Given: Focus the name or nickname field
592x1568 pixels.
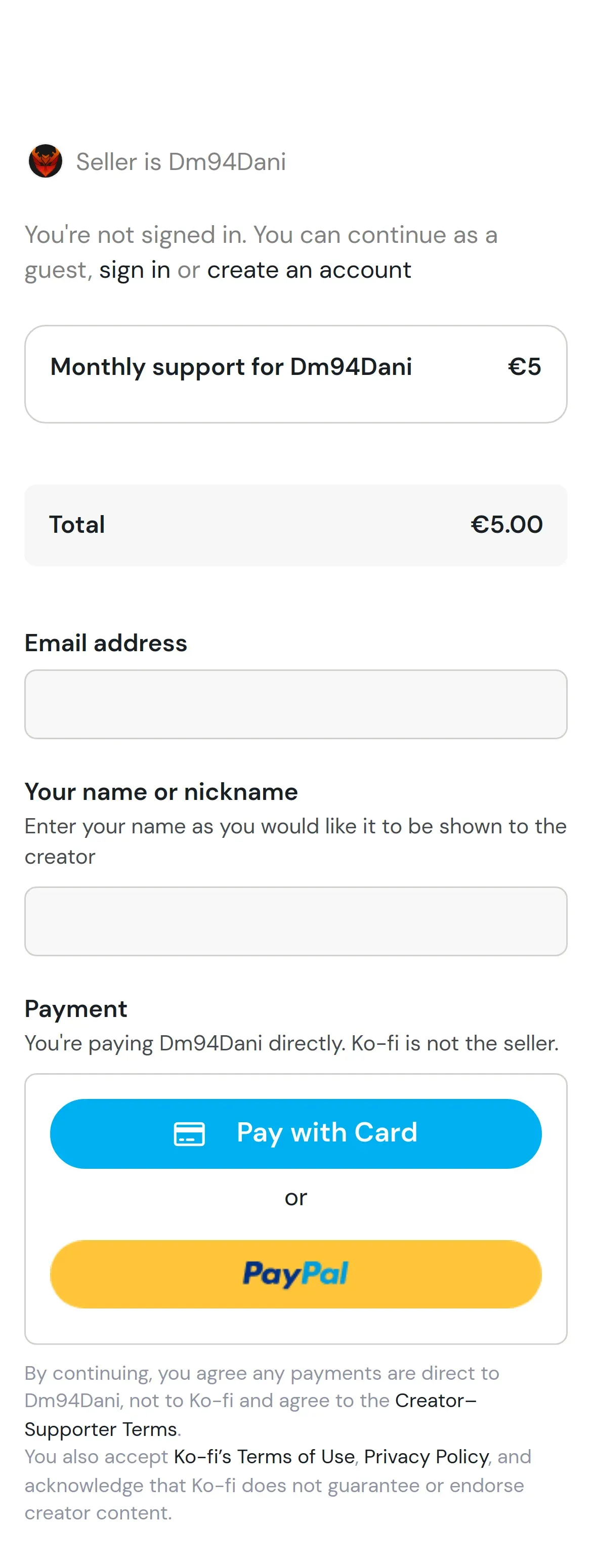Looking at the screenshot, I should [x=295, y=921].
